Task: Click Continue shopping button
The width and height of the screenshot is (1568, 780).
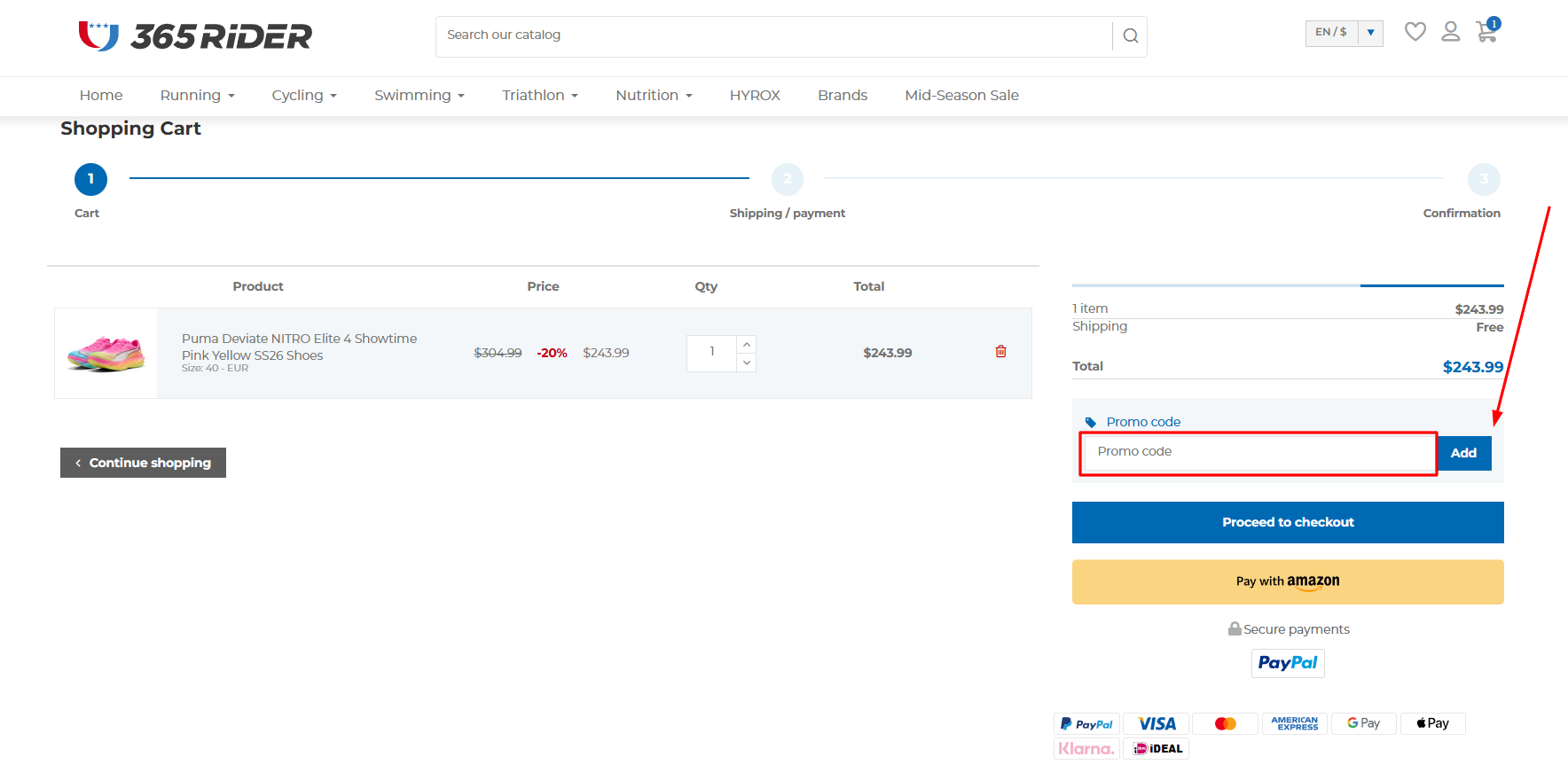Action: (x=143, y=463)
